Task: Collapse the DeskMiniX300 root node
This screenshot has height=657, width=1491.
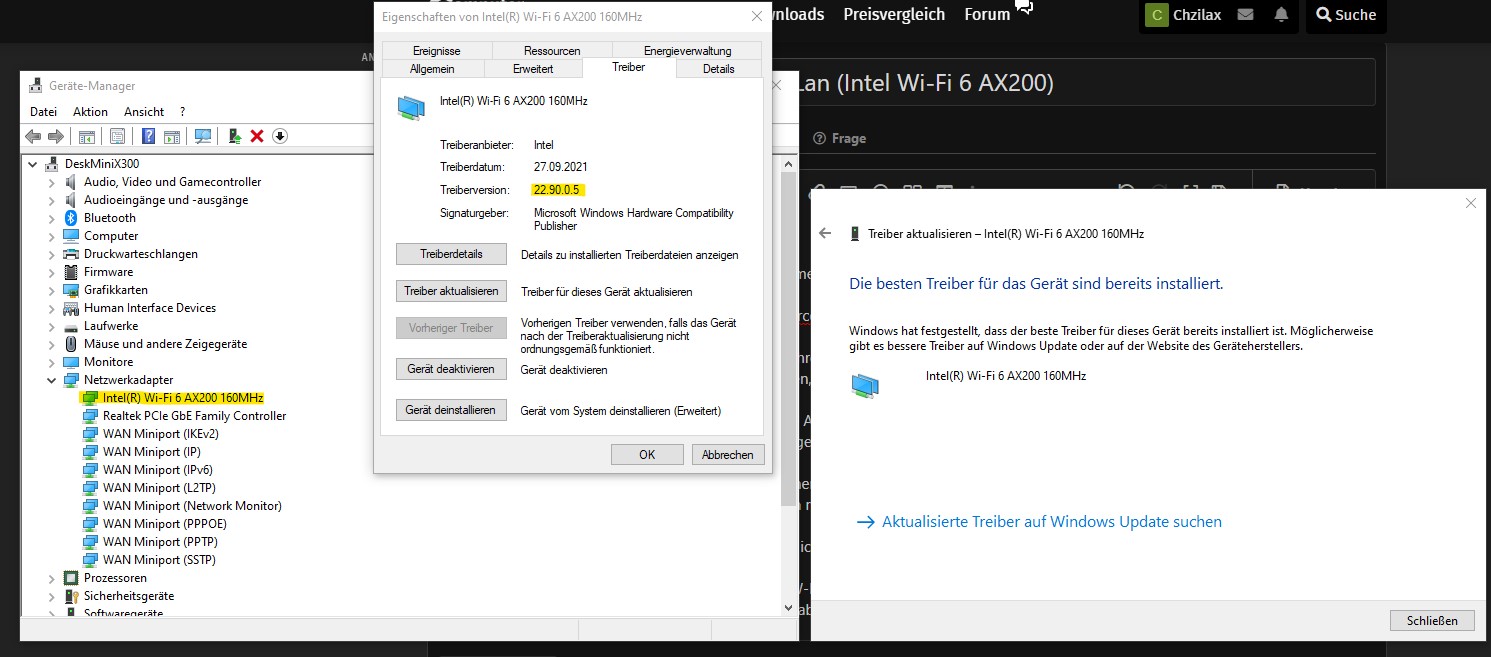Action: [x=33, y=164]
